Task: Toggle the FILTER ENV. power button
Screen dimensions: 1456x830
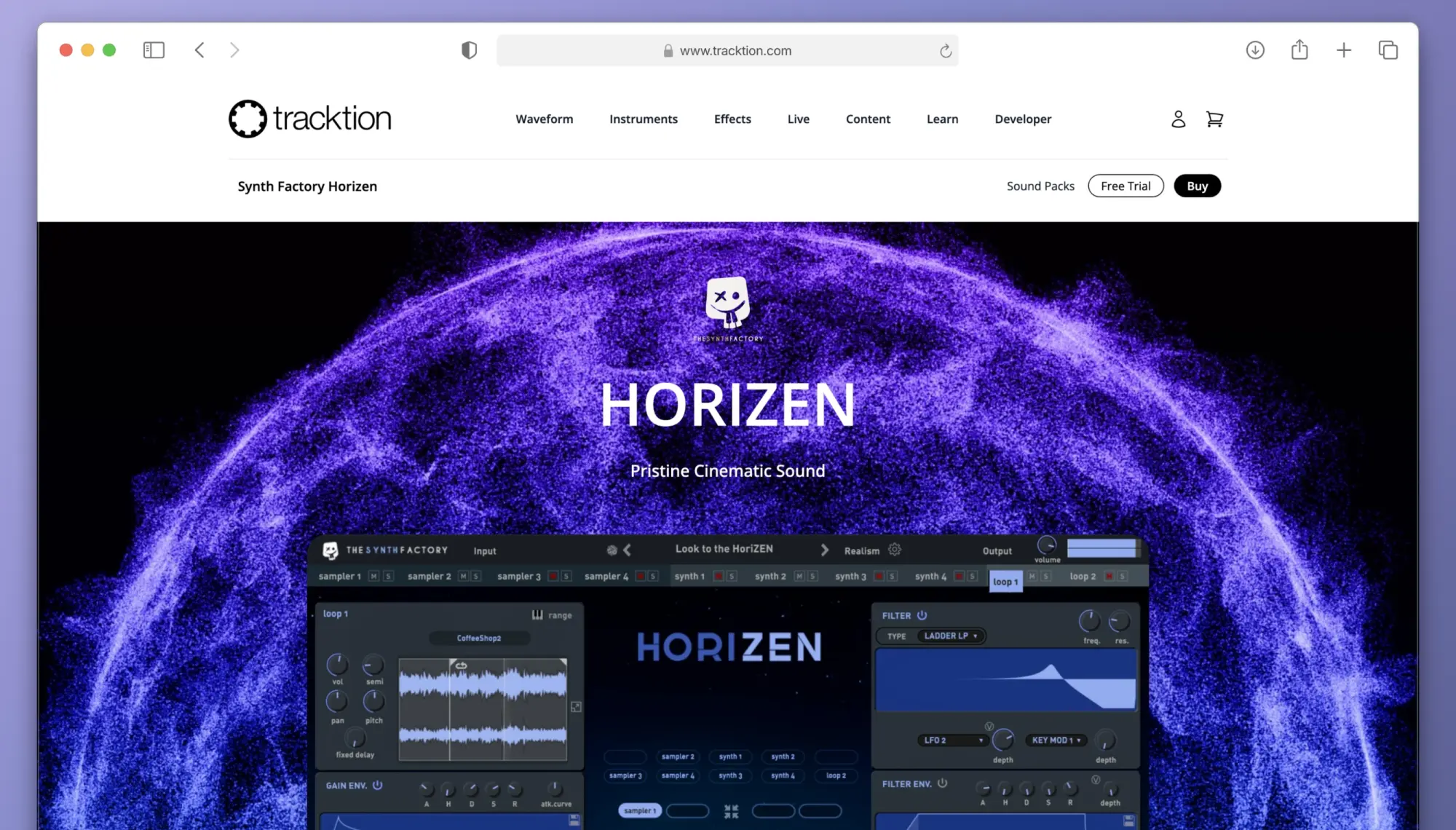Action: pyautogui.click(x=942, y=783)
